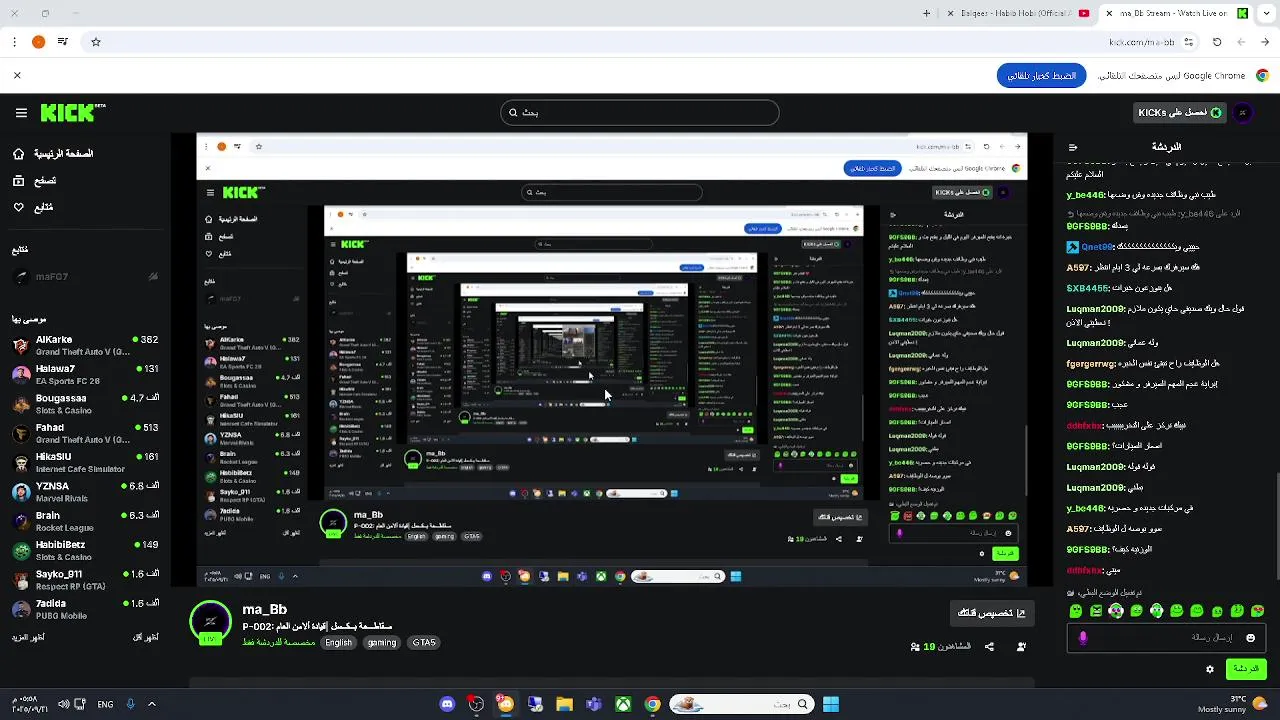
Task: Open SXB4455 user in chat
Action: point(1089,288)
